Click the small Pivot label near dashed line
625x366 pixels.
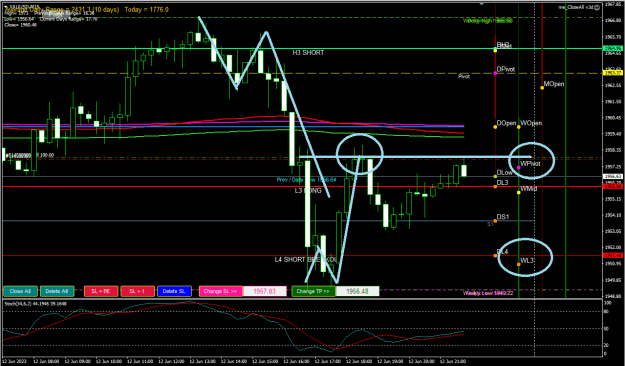point(464,76)
